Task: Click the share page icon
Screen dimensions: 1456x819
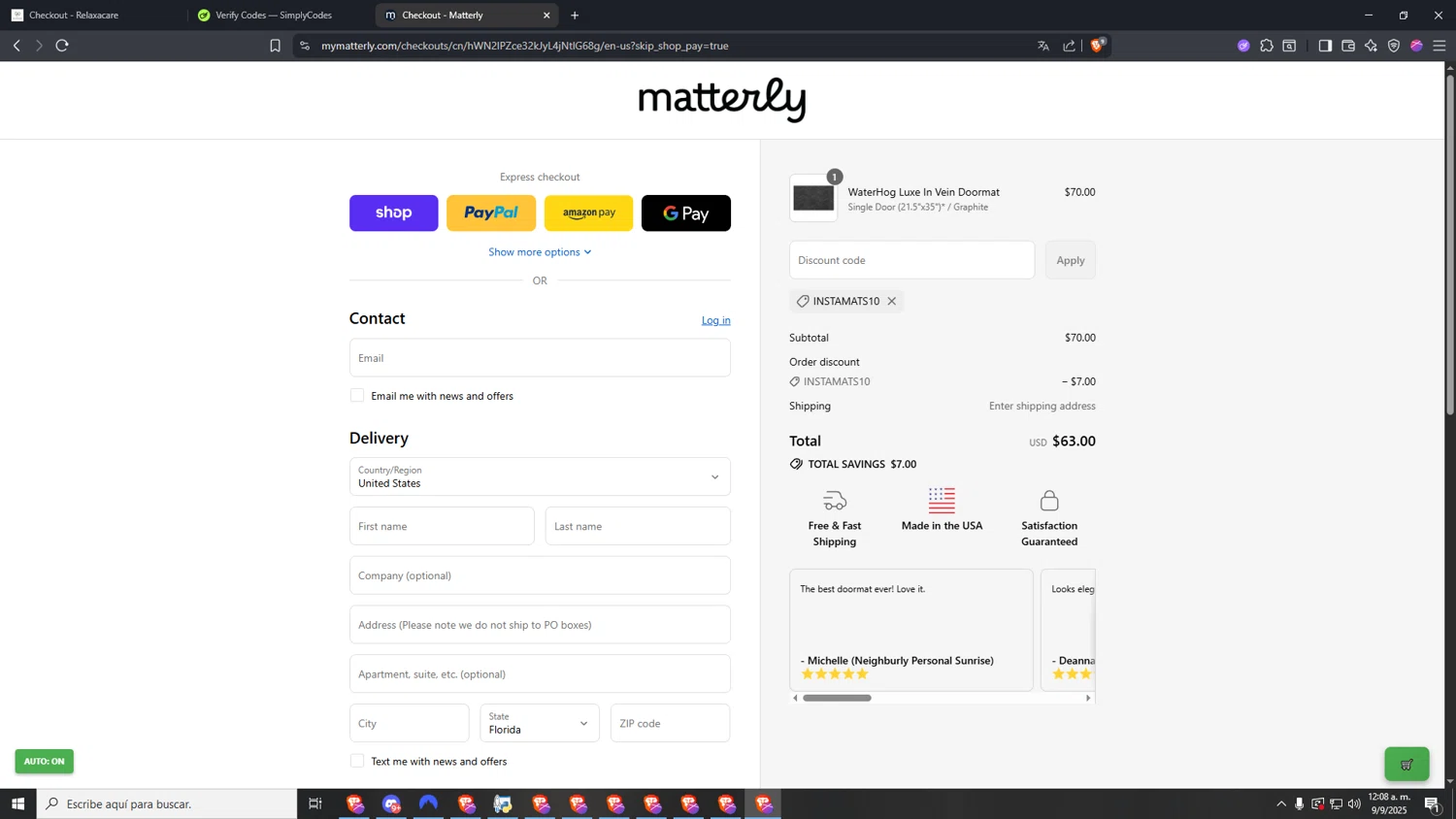Action: click(1069, 46)
